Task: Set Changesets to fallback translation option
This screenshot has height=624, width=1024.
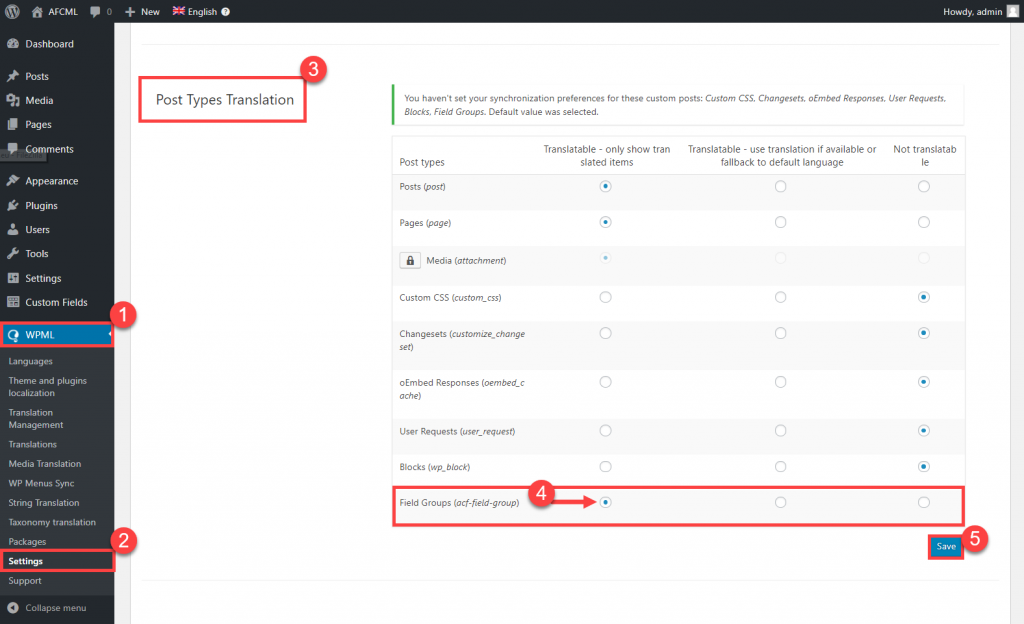Action: pos(780,334)
